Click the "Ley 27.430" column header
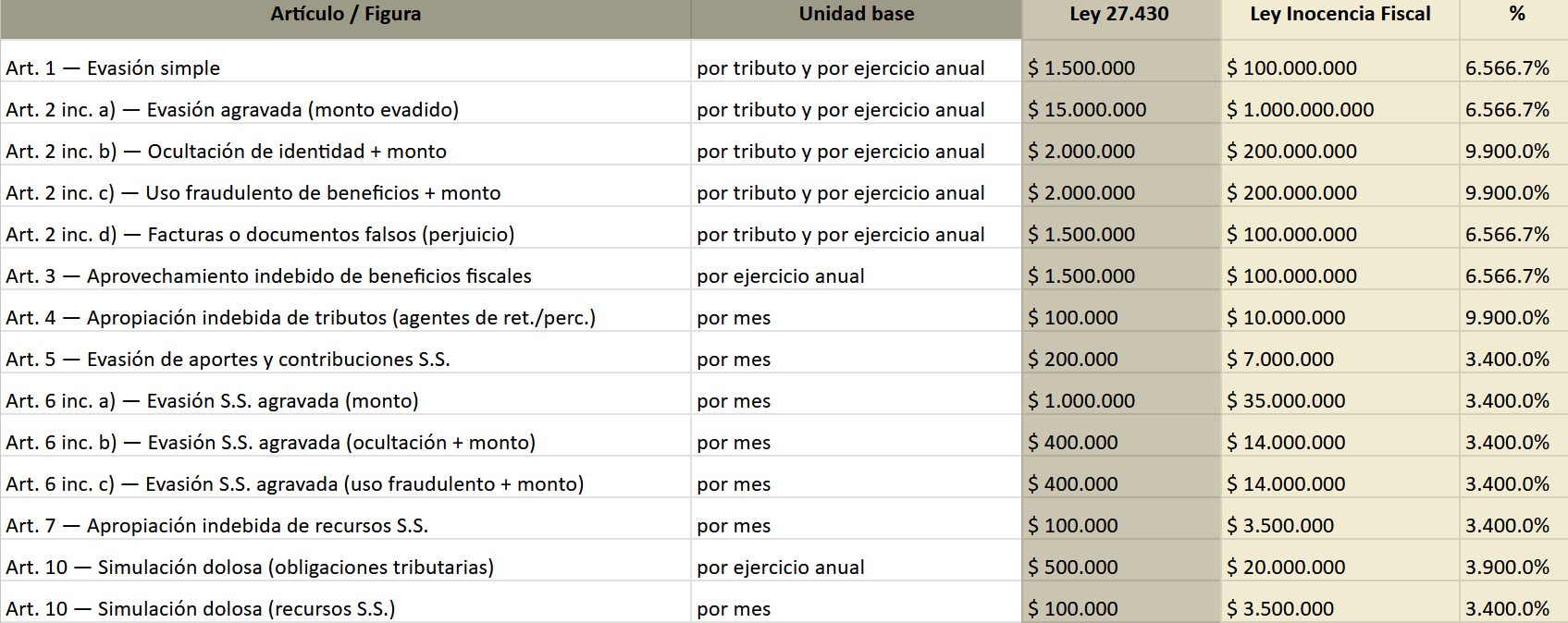1568x623 pixels. point(1119,15)
